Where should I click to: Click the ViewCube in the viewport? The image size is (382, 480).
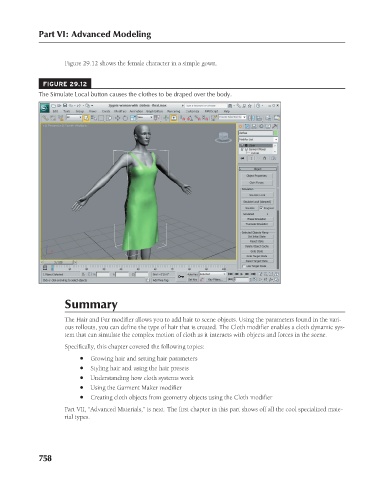[x=223, y=137]
